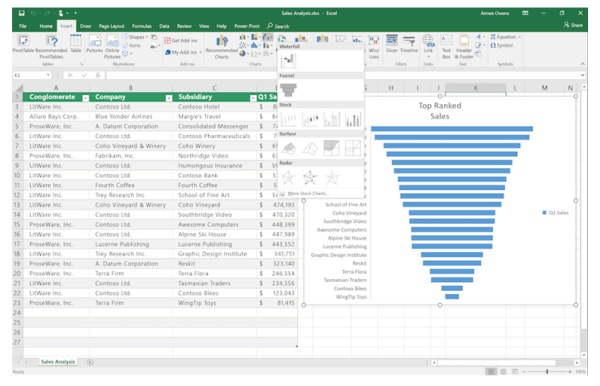Select the first Stock chart type
This screenshot has height=386, width=600.
coord(288,119)
